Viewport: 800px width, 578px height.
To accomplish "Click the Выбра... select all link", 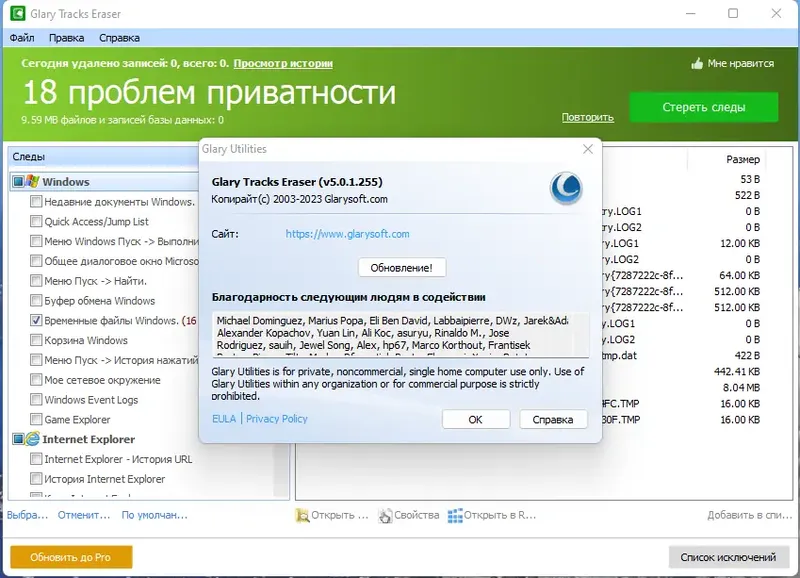I will click(28, 515).
